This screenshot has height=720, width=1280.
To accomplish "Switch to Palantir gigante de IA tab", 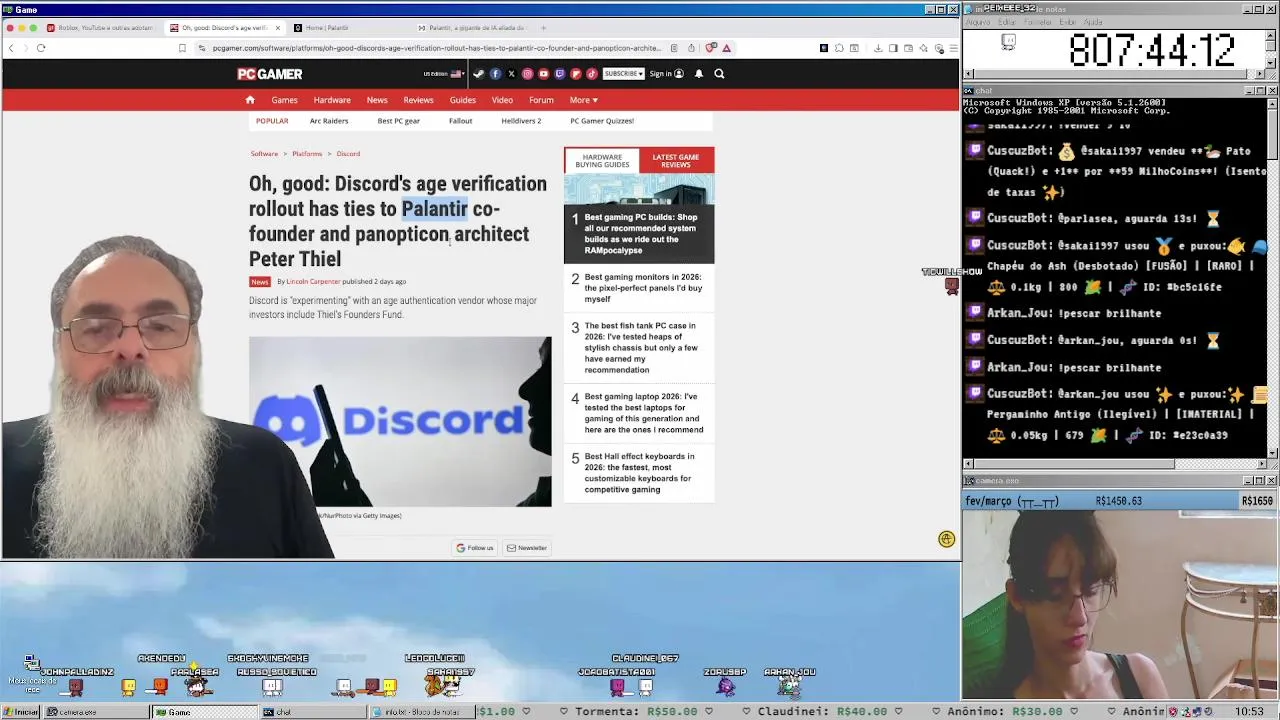I will click(x=470, y=28).
